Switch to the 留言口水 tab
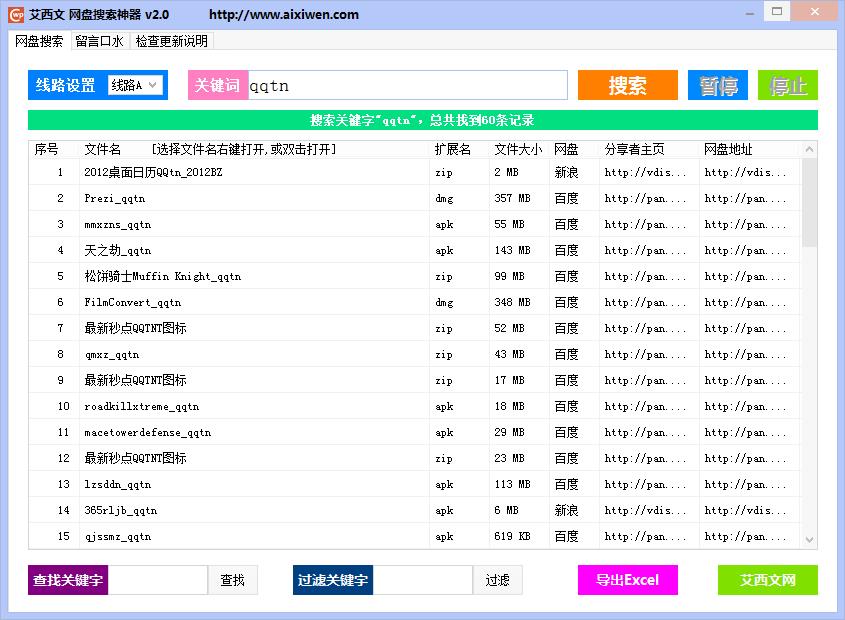 (99, 41)
